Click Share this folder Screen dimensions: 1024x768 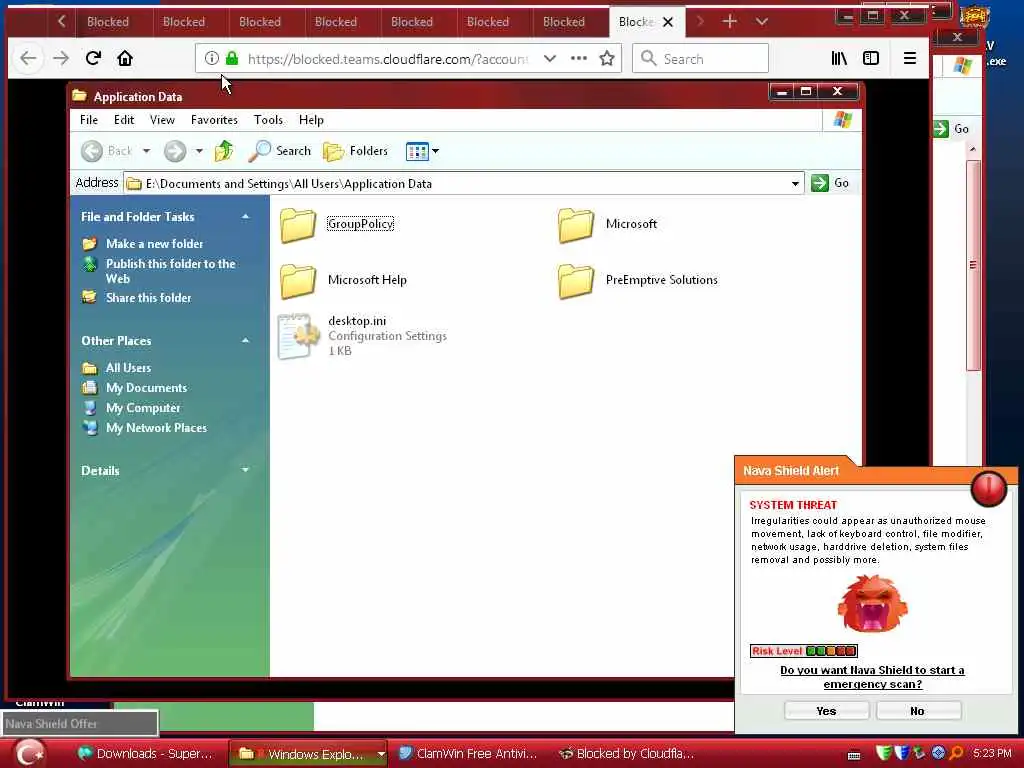point(149,298)
